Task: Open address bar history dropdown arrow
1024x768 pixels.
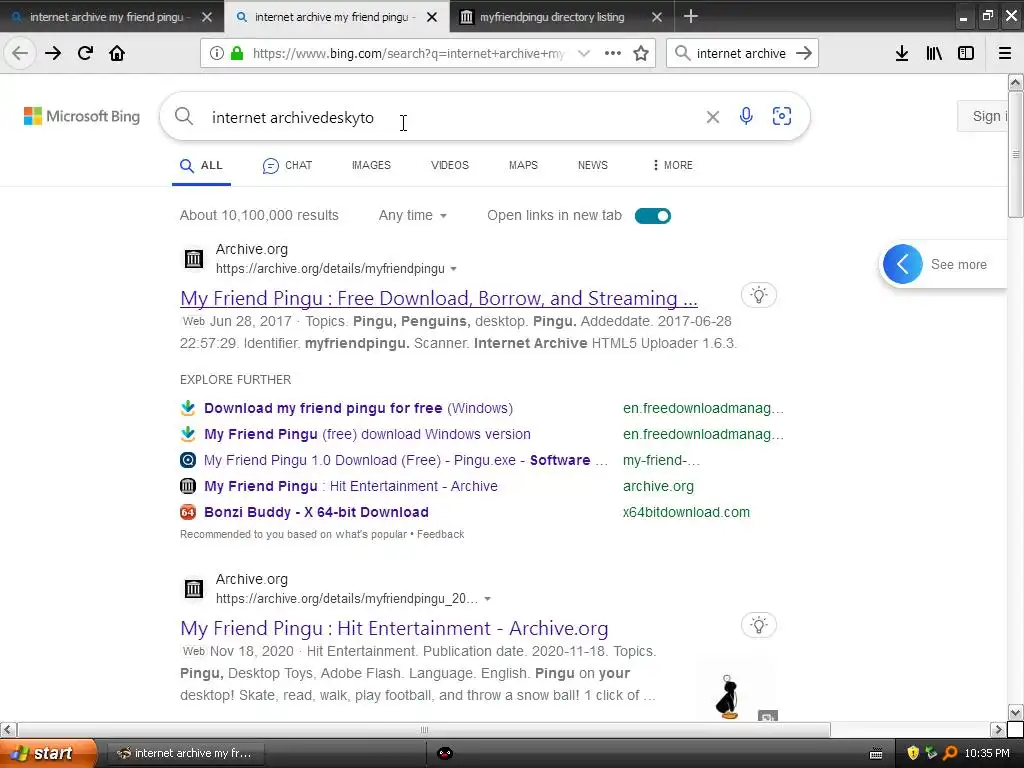Action: (584, 54)
